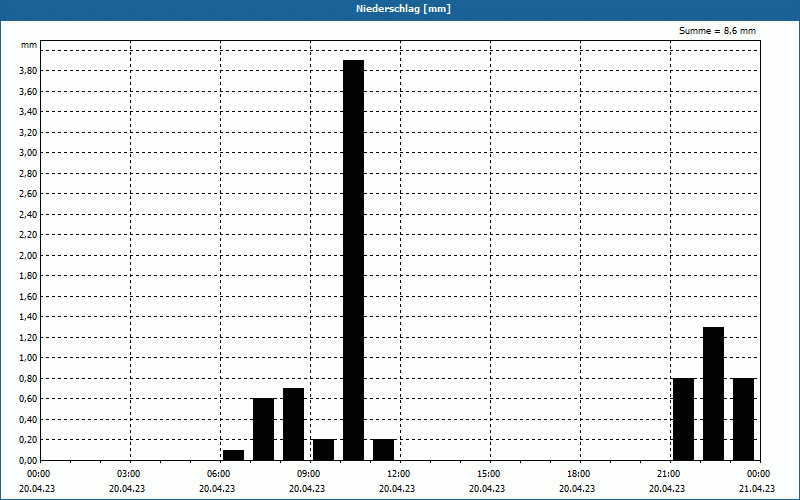Select the '1,00' y-axis value

point(28,358)
